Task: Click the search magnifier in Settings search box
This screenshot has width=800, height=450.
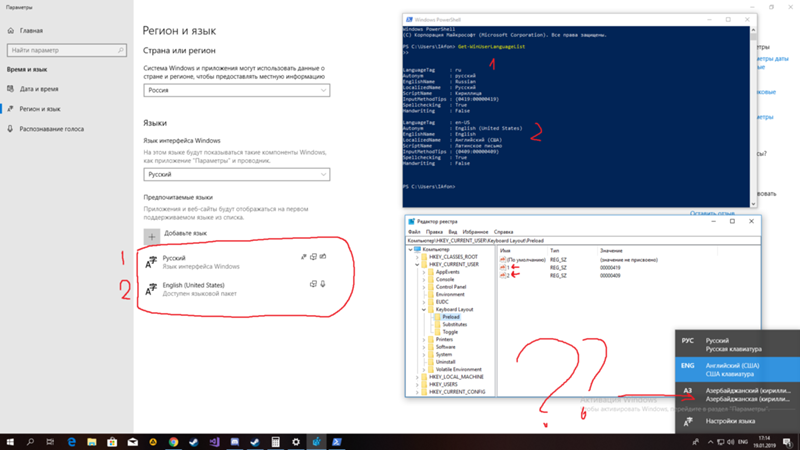Action: [120, 50]
